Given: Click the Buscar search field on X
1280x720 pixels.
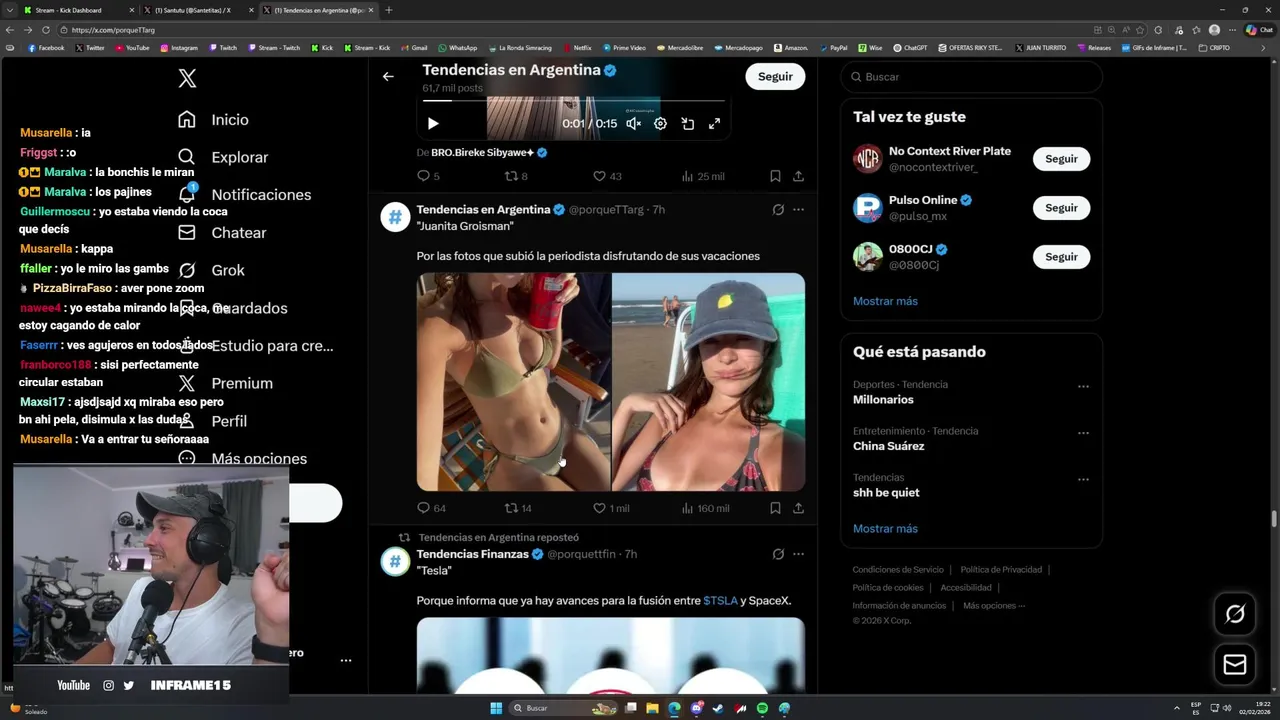Looking at the screenshot, I should pos(971,77).
